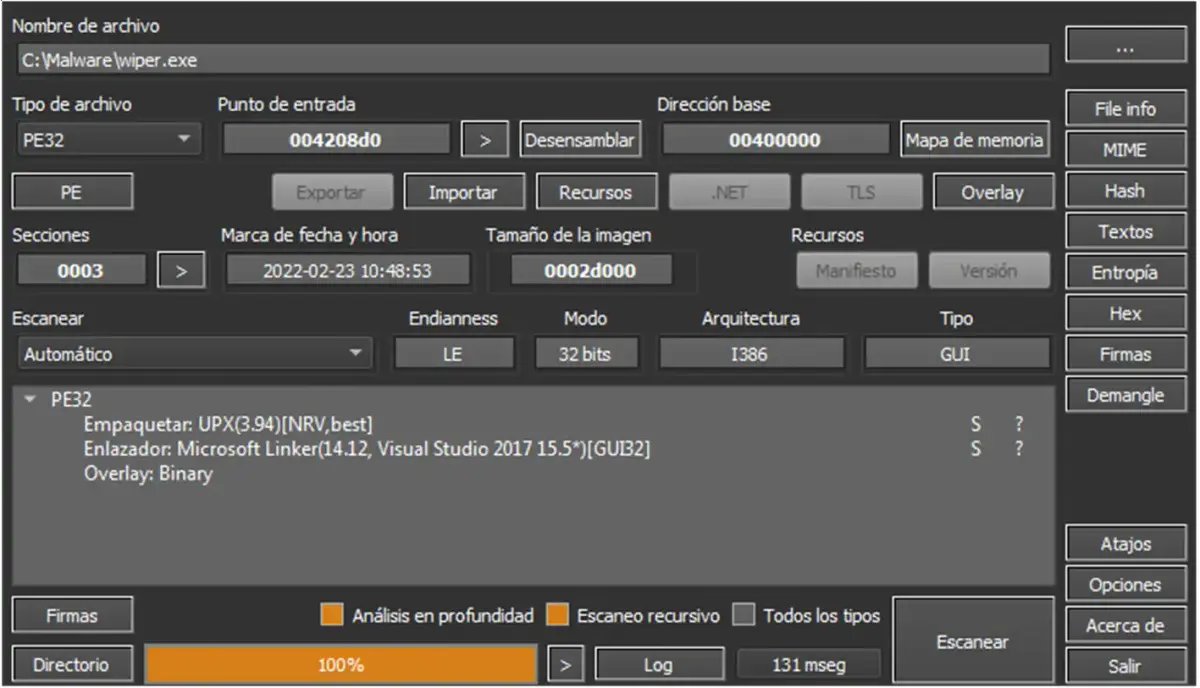Click the base address value 00400000
Viewport: 1200px width, 688px height.
[775, 140]
